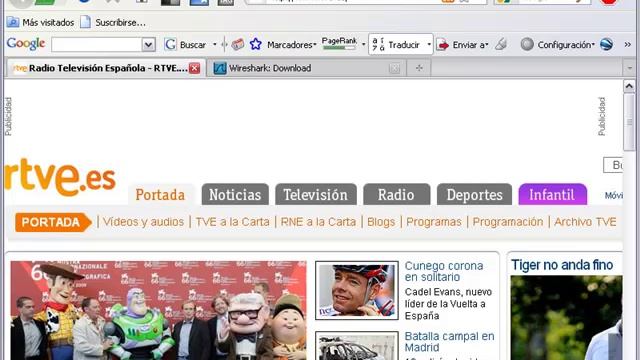The height and width of the screenshot is (360, 640).
Task: Open the Cunego corona en solitario headline
Action: click(x=444, y=271)
